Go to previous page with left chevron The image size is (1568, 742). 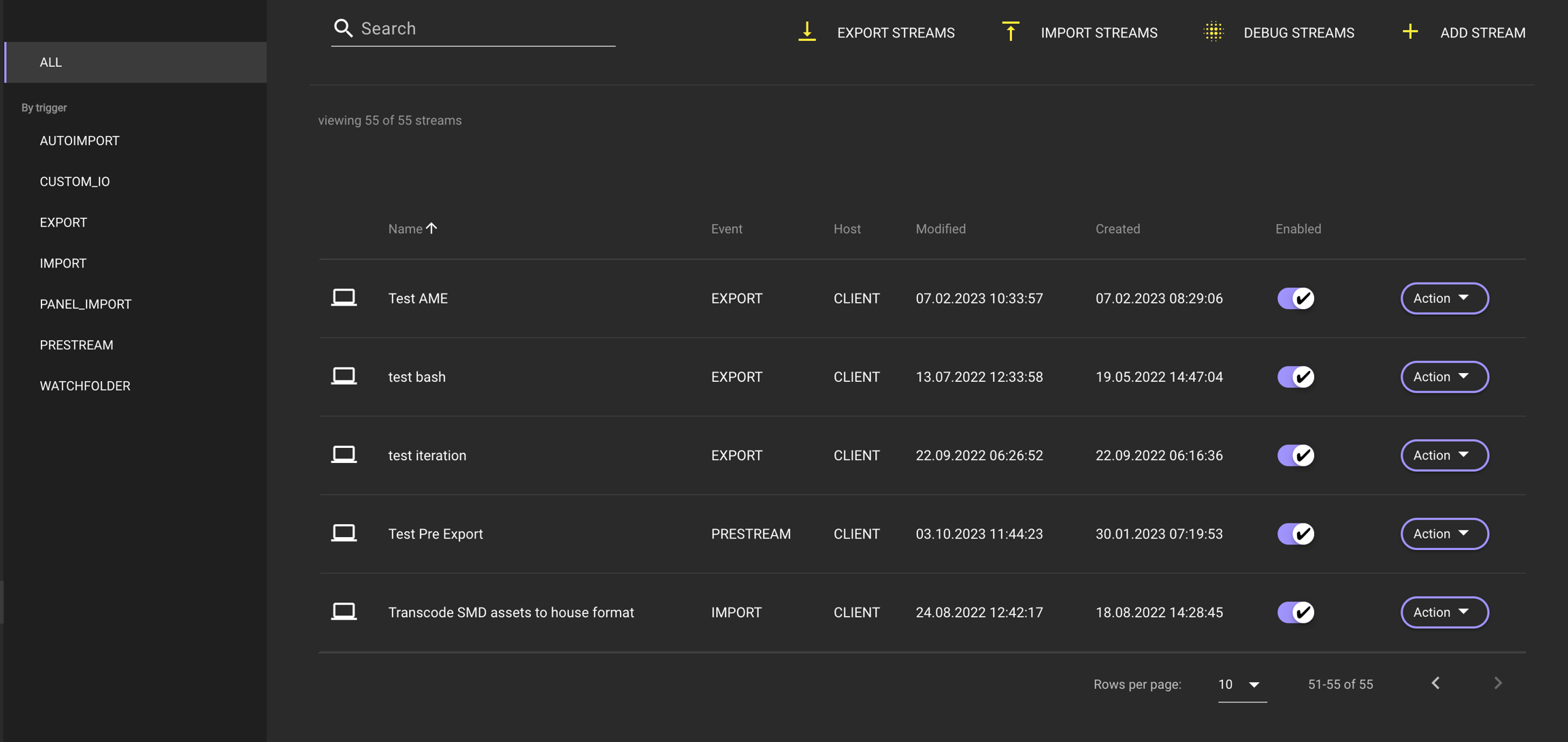pyautogui.click(x=1435, y=683)
